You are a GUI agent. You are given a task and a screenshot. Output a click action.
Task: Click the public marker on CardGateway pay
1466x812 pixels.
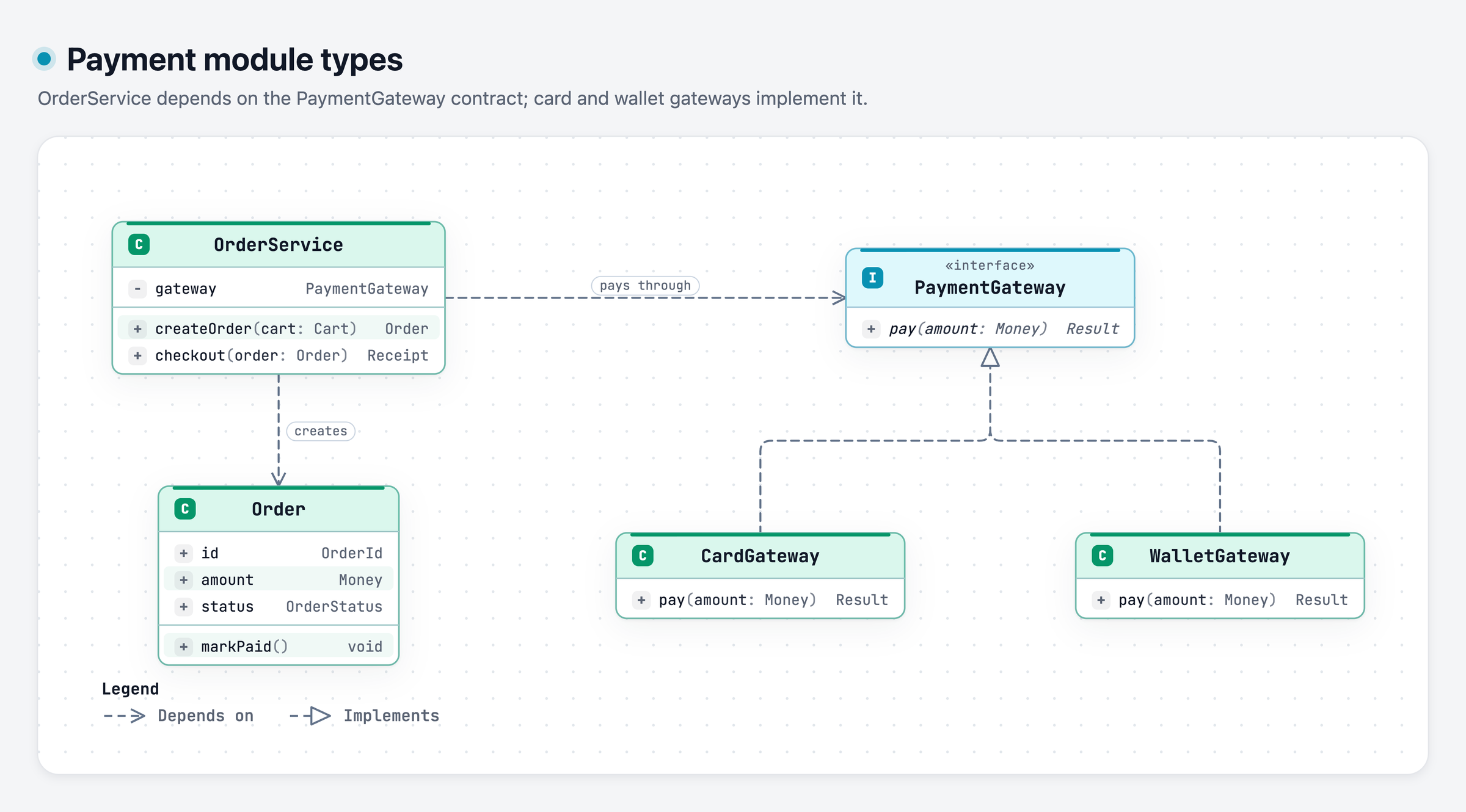coord(641,600)
